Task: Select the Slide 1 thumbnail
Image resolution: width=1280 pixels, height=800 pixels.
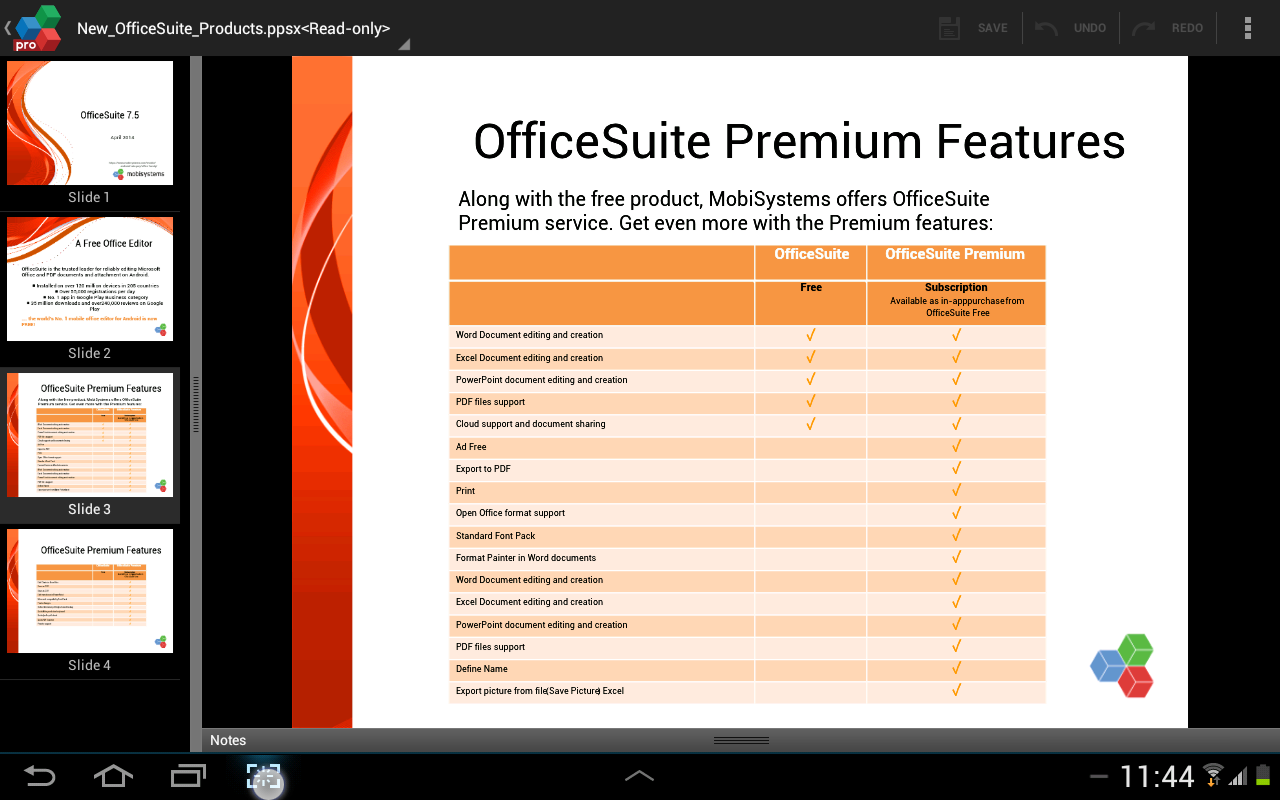Action: click(x=90, y=123)
